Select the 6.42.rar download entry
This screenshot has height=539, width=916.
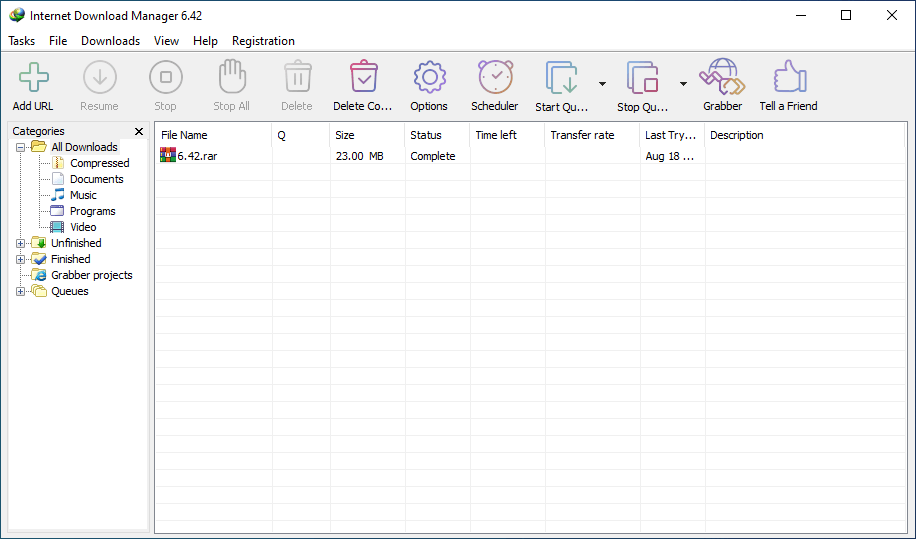tap(197, 156)
